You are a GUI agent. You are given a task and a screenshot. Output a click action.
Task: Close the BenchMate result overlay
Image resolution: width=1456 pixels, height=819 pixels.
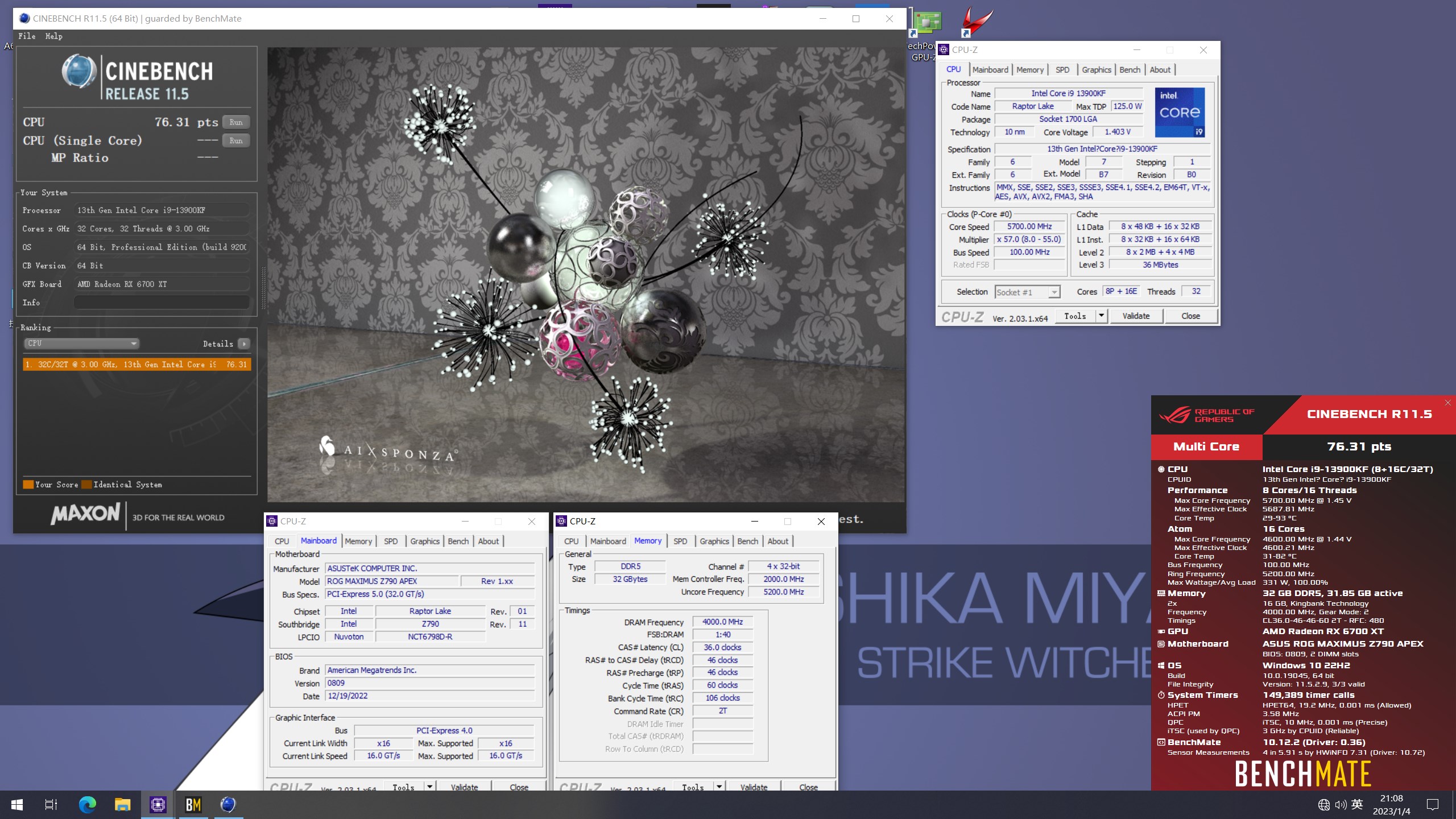1447,403
